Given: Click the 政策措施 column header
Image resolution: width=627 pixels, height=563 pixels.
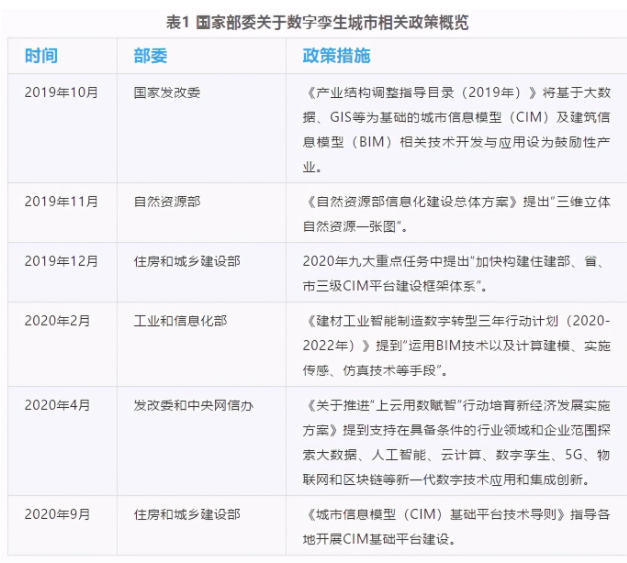Looking at the screenshot, I should pos(336,56).
